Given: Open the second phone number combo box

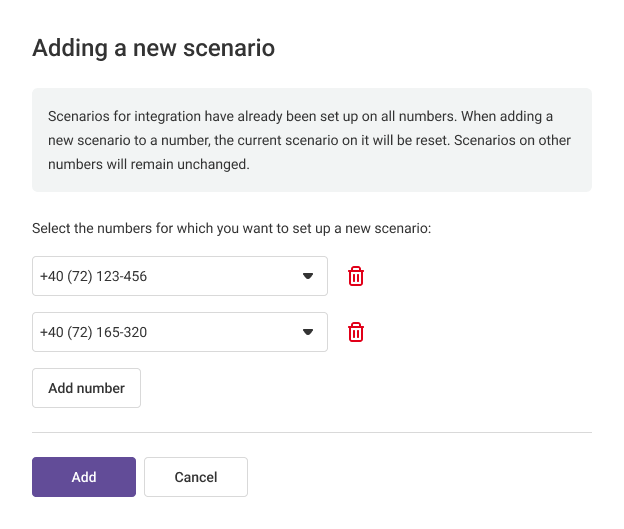Looking at the screenshot, I should [180, 332].
